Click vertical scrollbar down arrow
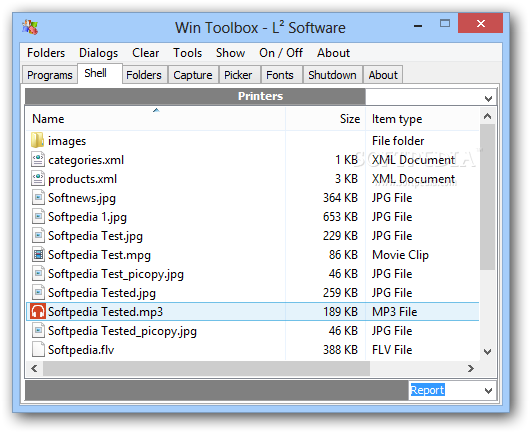Viewport: 530px width, 433px height. 487,352
